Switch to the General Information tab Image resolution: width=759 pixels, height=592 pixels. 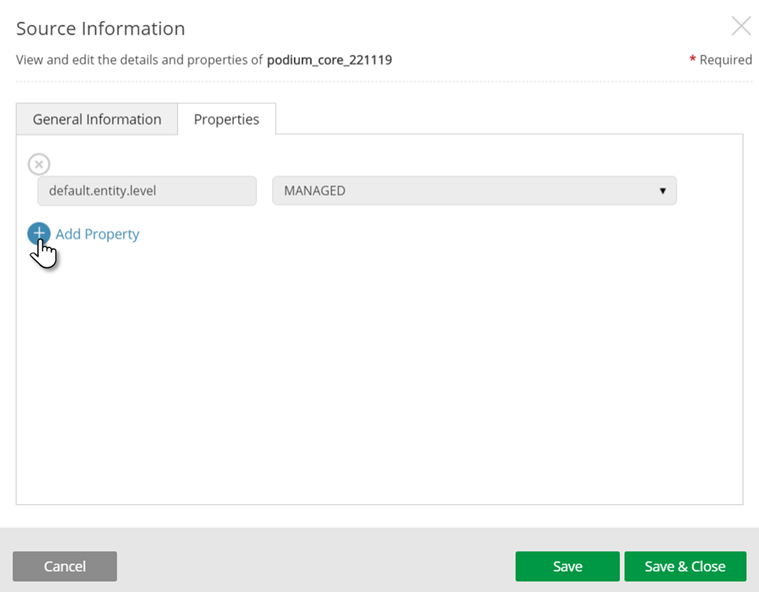(97, 119)
